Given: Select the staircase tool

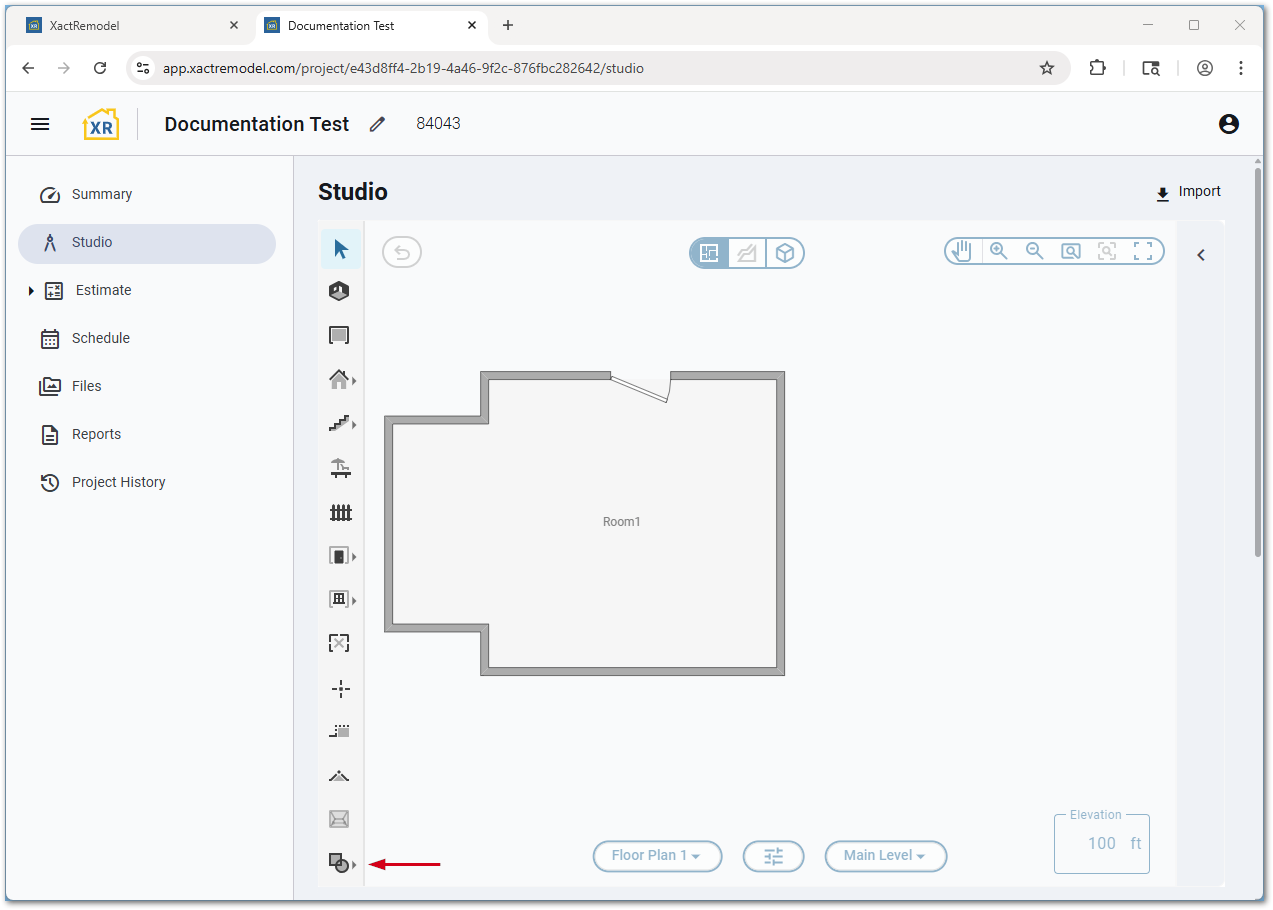Looking at the screenshot, I should [x=340, y=424].
